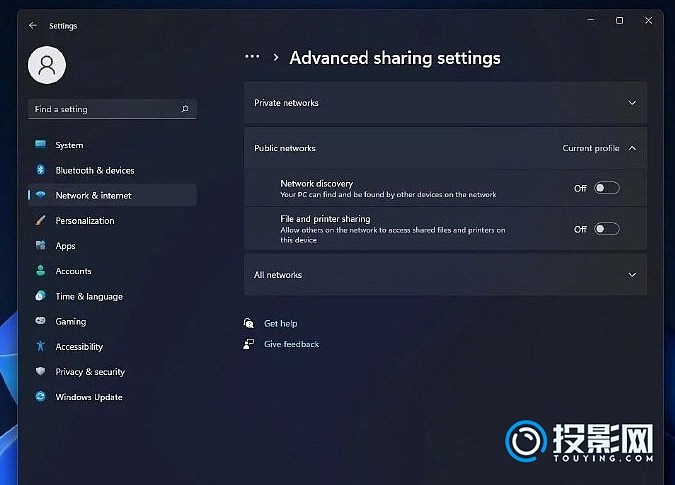
Task: Expand Private networks chevron
Action: click(x=632, y=103)
